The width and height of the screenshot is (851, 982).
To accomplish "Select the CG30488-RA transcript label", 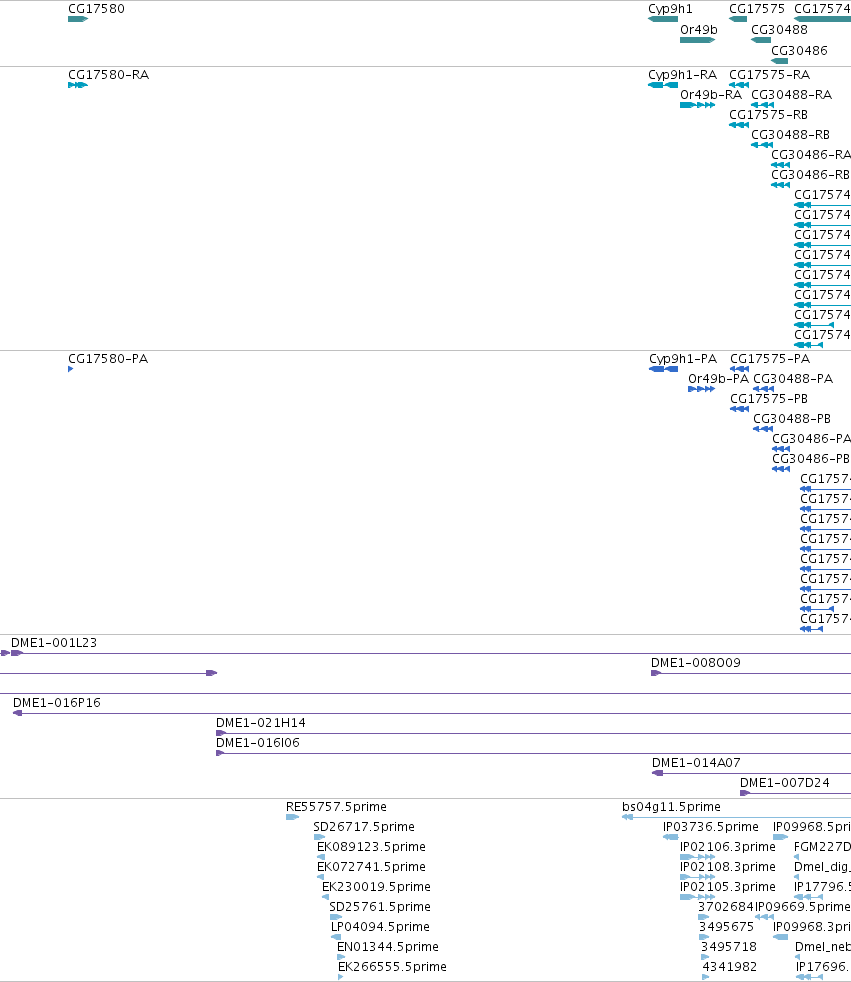I will pyautogui.click(x=792, y=95).
